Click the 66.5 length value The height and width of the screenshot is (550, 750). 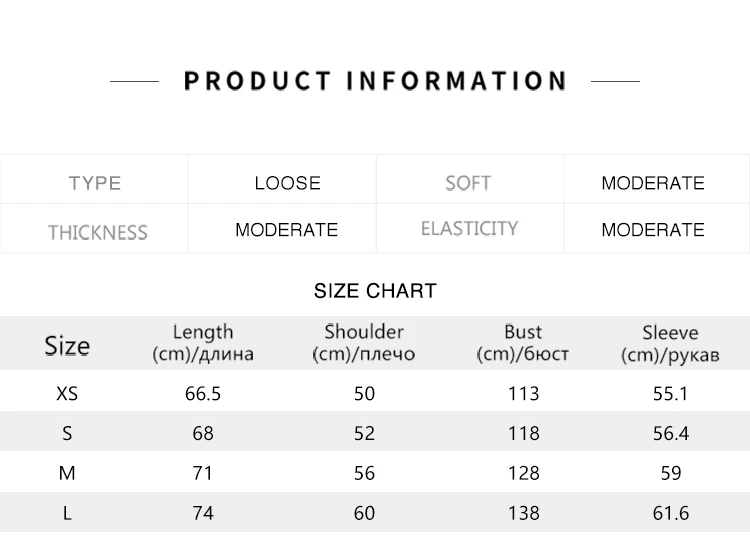coord(203,394)
